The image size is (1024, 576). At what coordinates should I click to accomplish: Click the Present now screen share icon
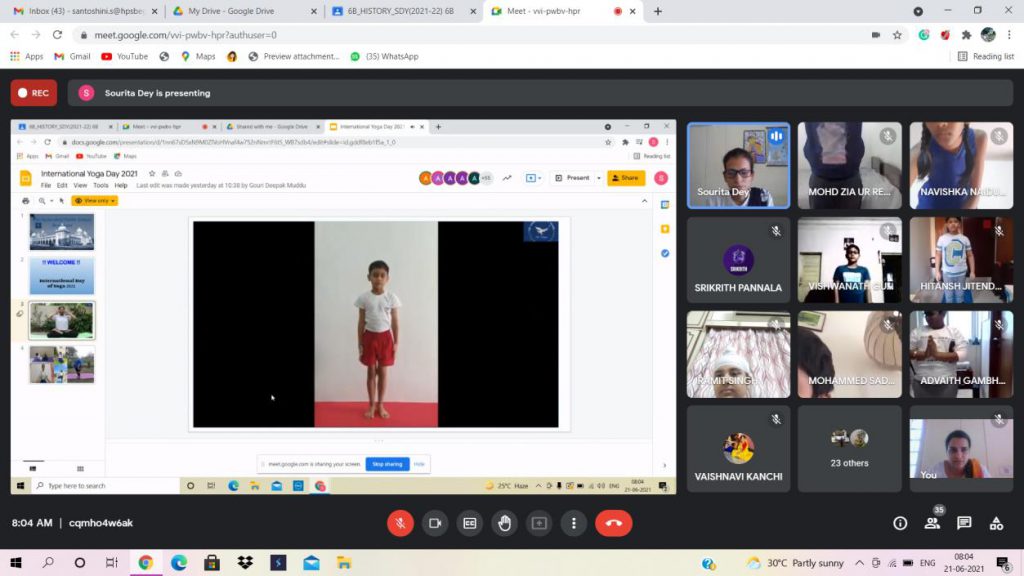tap(539, 523)
